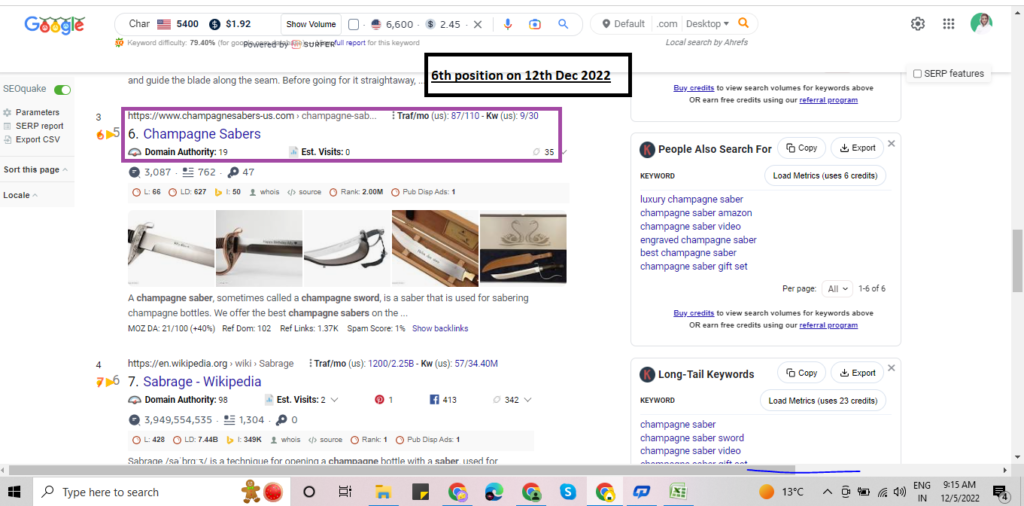The height and width of the screenshot is (506, 1024).
Task: Clear the search box with the X icon
Action: click(x=477, y=25)
